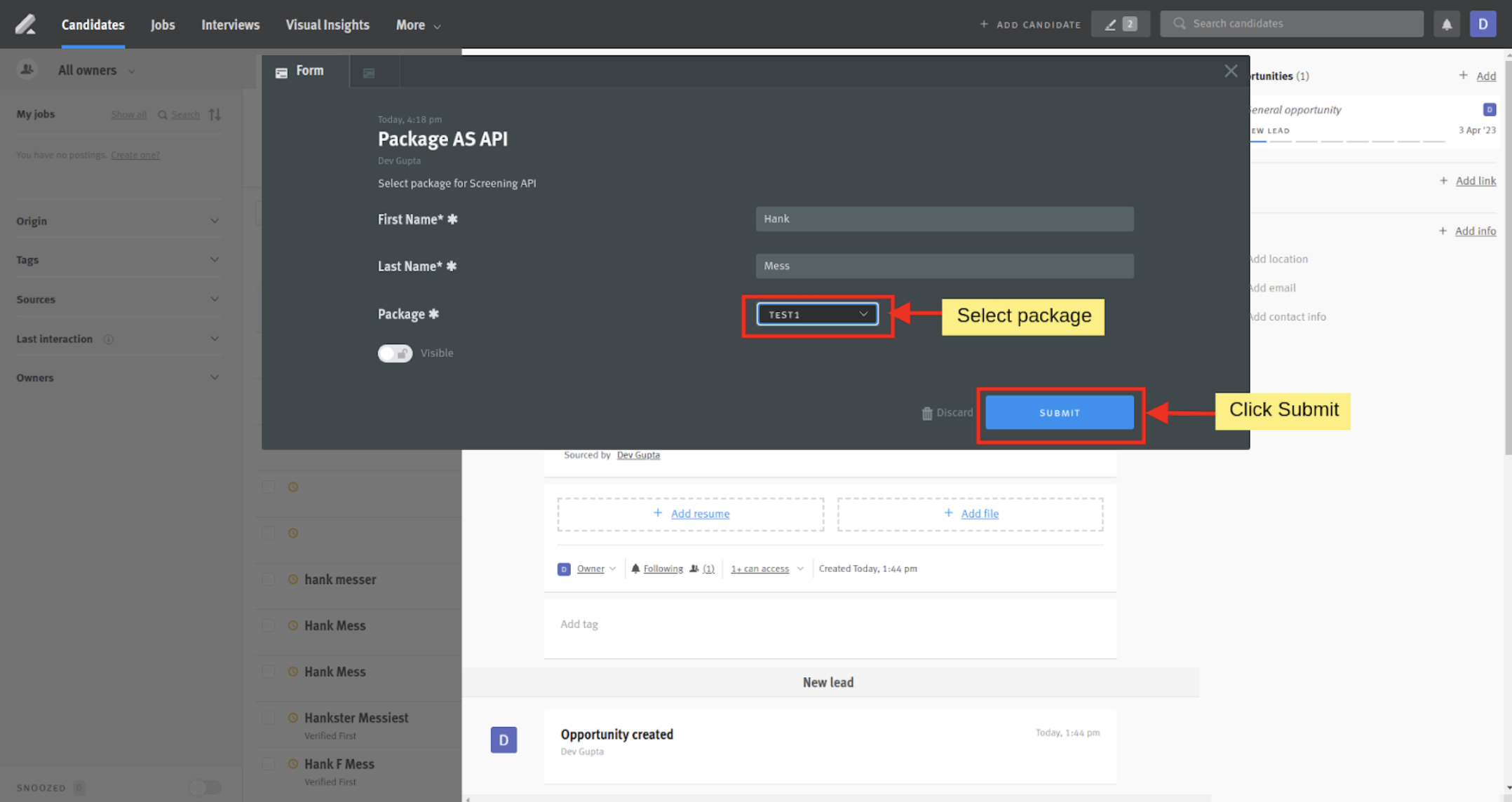This screenshot has height=802, width=1512.
Task: Open the Dev Gupta sourced-by link
Action: (638, 455)
